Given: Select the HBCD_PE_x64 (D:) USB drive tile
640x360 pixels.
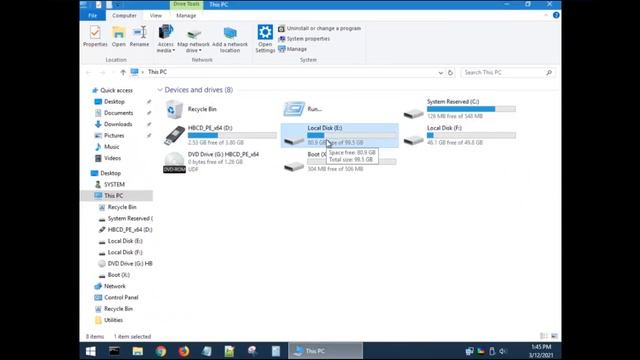Looking at the screenshot, I should (220, 135).
